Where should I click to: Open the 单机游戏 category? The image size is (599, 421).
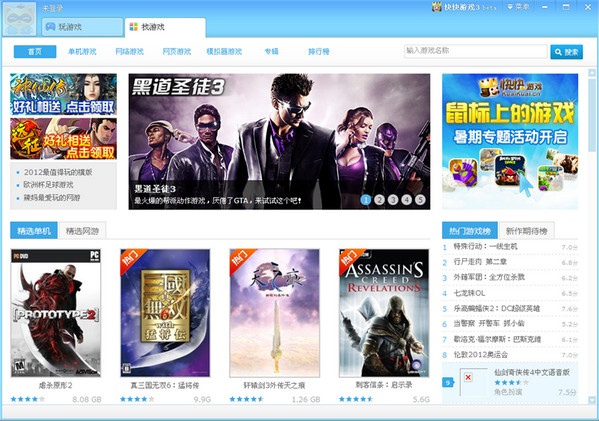[82, 52]
